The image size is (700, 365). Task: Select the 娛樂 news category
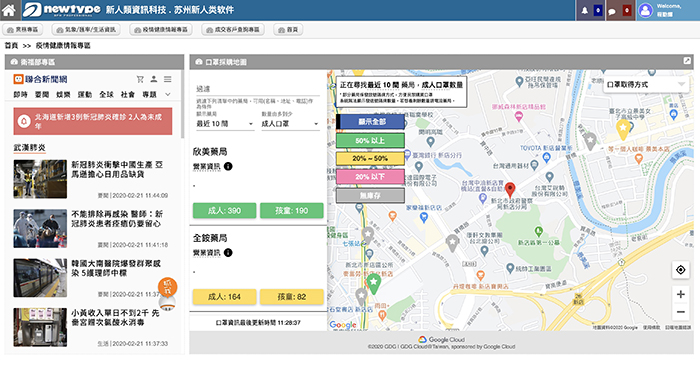pyautogui.click(x=63, y=95)
